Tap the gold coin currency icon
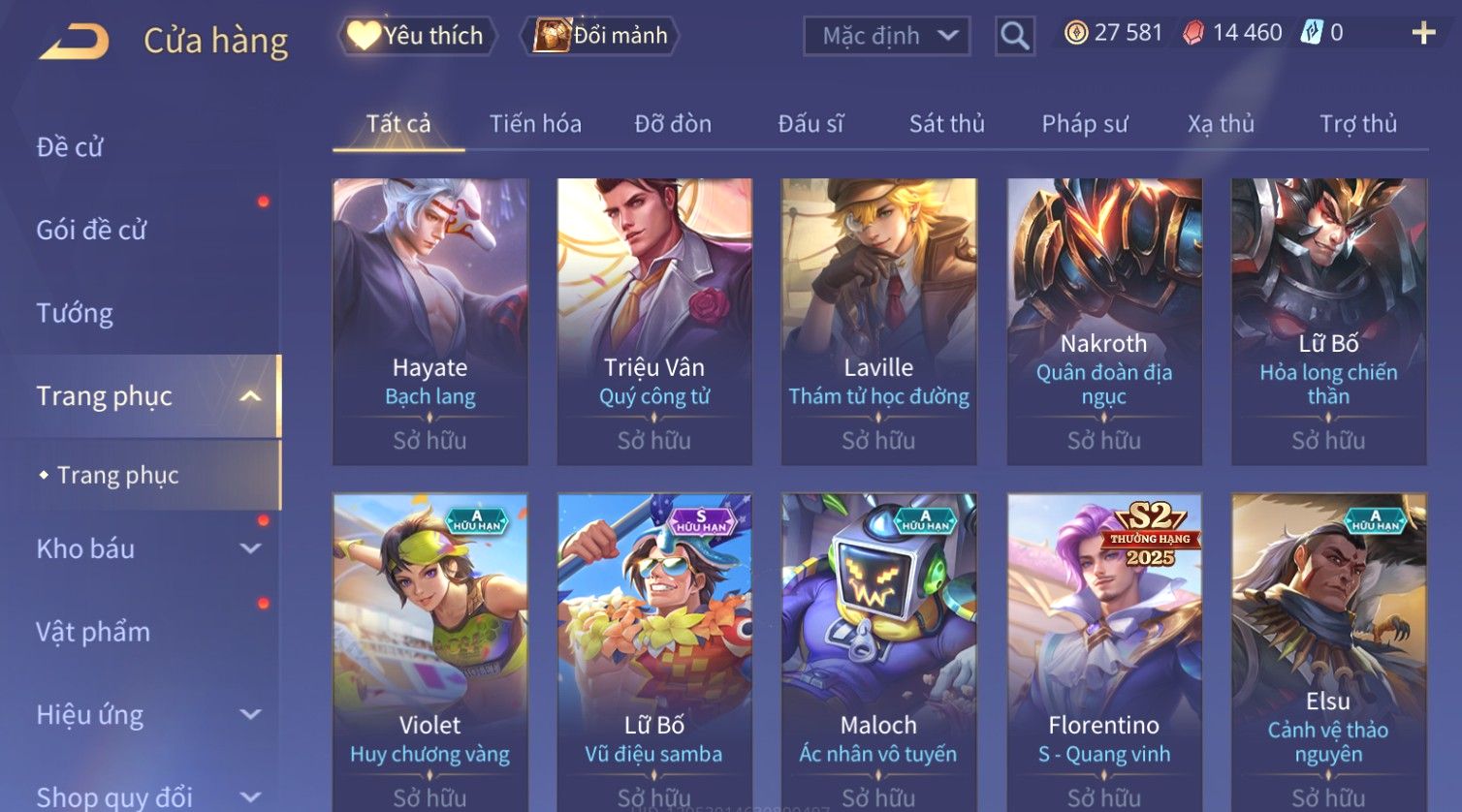The image size is (1462, 812). point(1076,33)
